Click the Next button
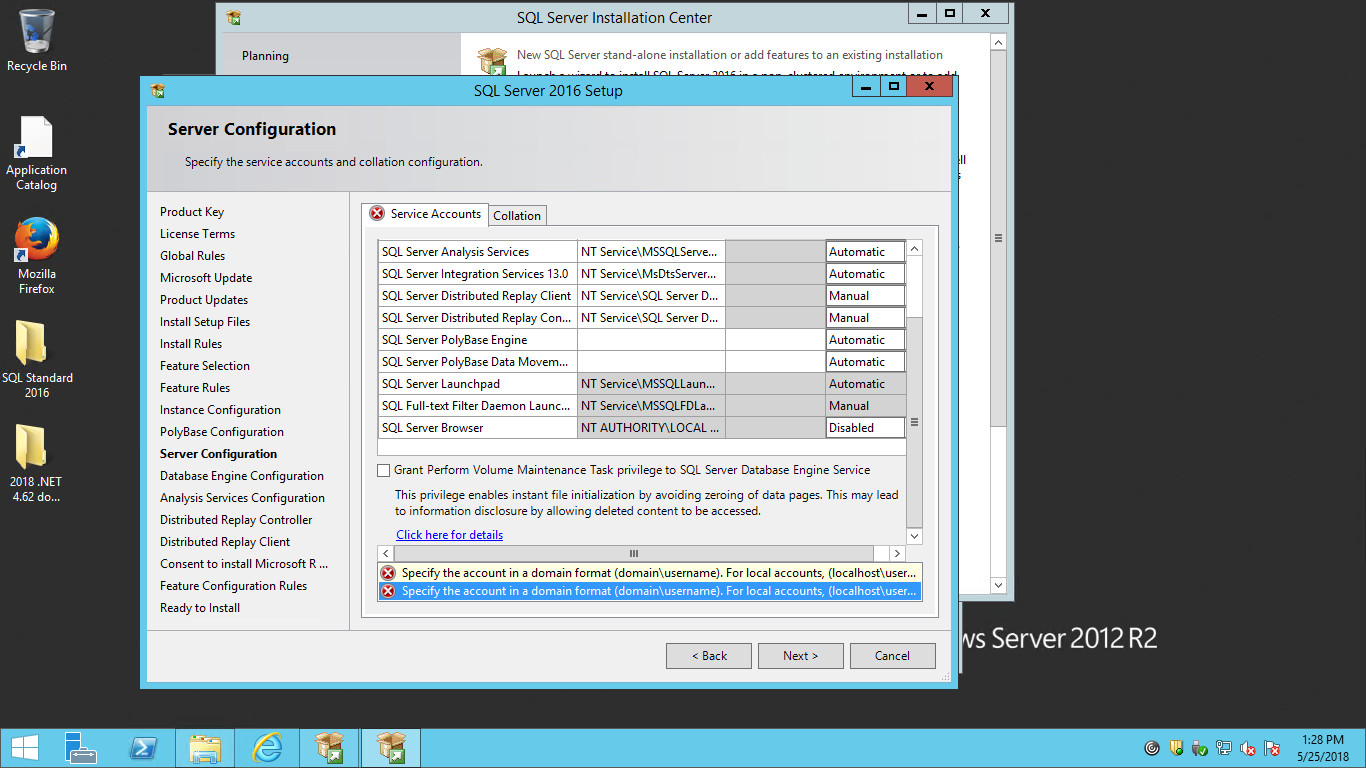The image size is (1366, 768). point(800,656)
